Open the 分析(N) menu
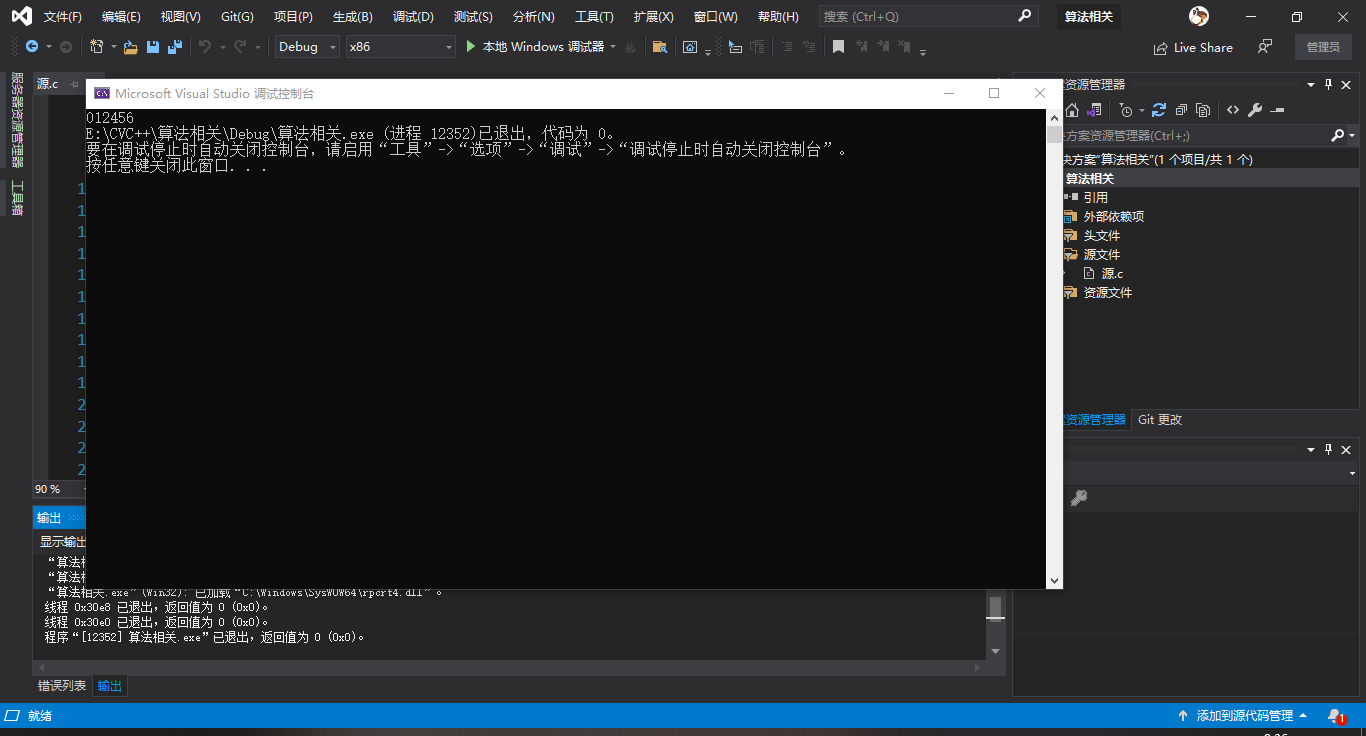The image size is (1366, 736). tap(533, 17)
